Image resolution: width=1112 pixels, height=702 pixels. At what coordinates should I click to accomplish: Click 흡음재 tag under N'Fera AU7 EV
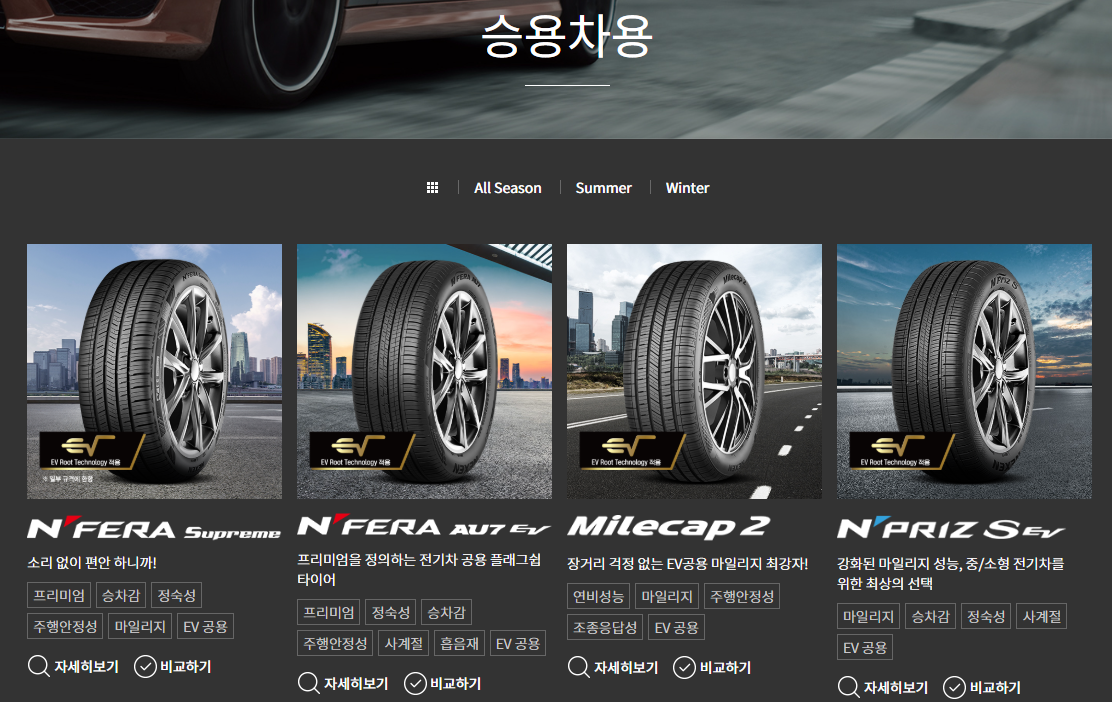(460, 643)
